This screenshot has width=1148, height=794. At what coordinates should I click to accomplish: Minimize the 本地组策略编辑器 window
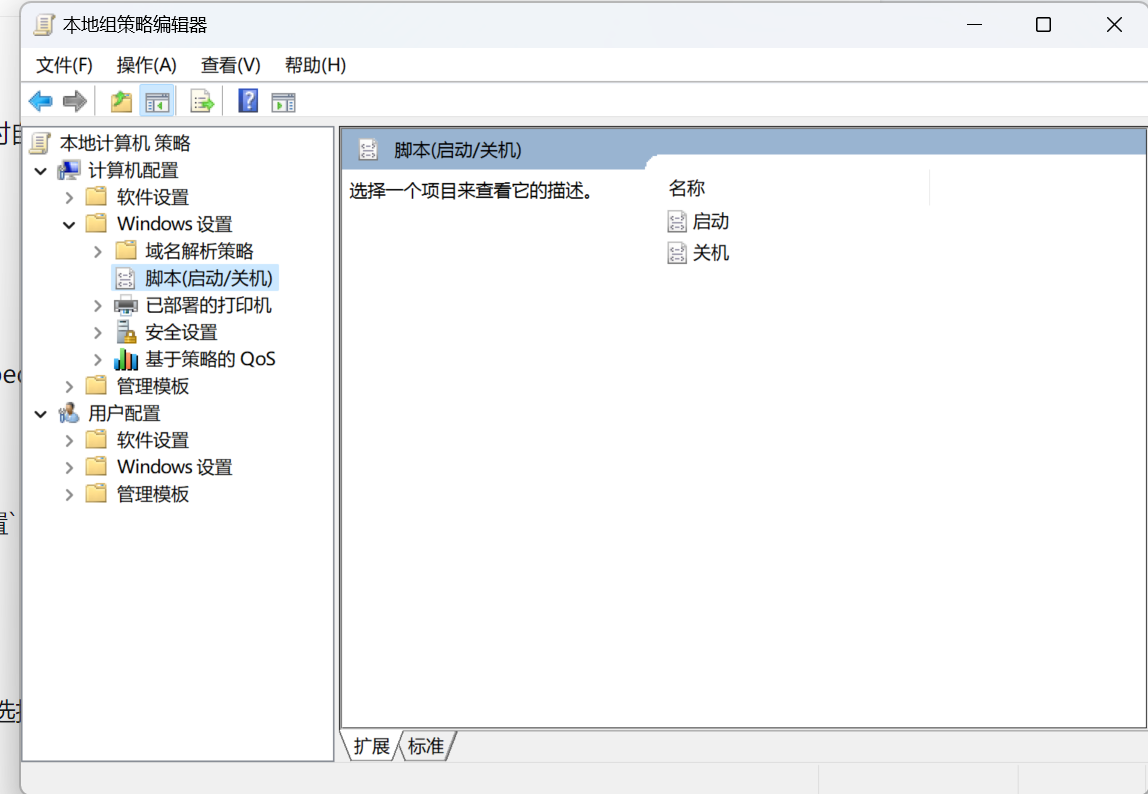click(974, 24)
